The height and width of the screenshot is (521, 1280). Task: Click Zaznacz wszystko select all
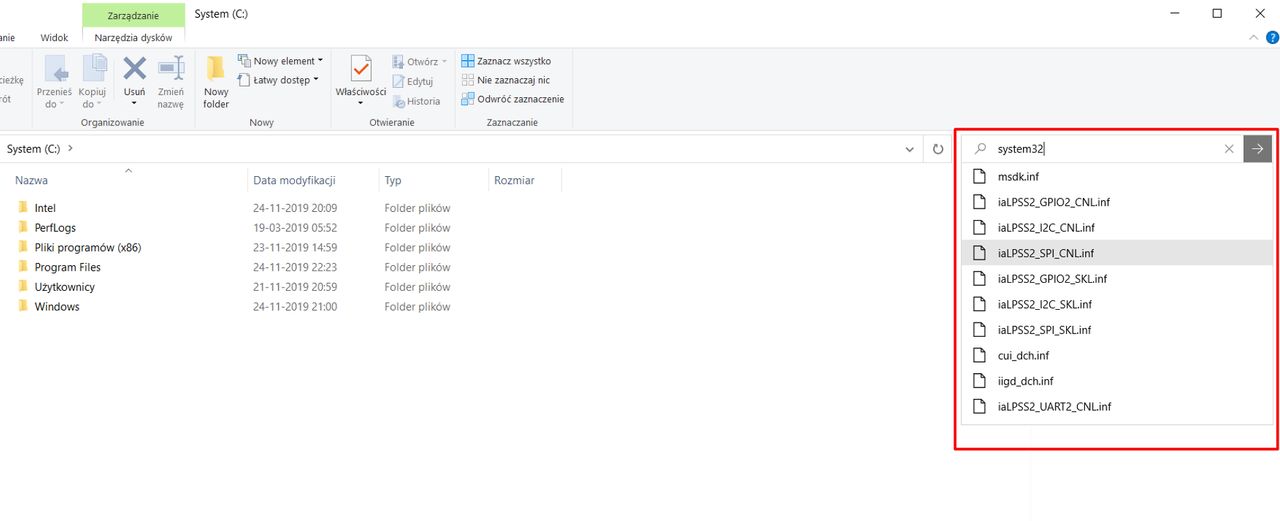[x=506, y=61]
